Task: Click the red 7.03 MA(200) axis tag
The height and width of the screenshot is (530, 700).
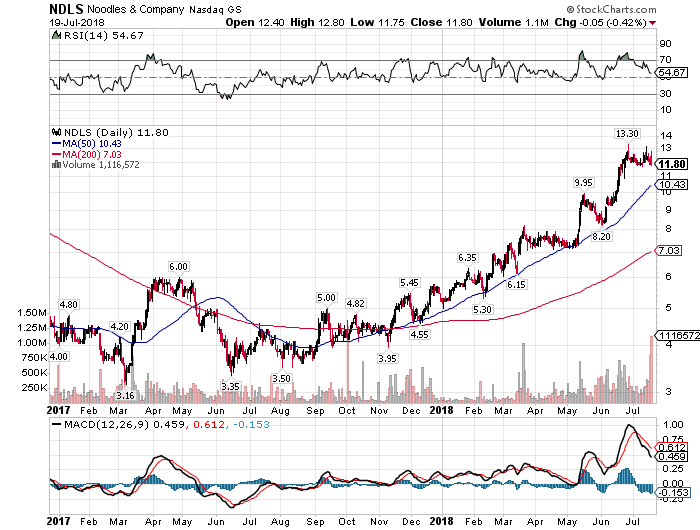Action: pyautogui.click(x=669, y=250)
